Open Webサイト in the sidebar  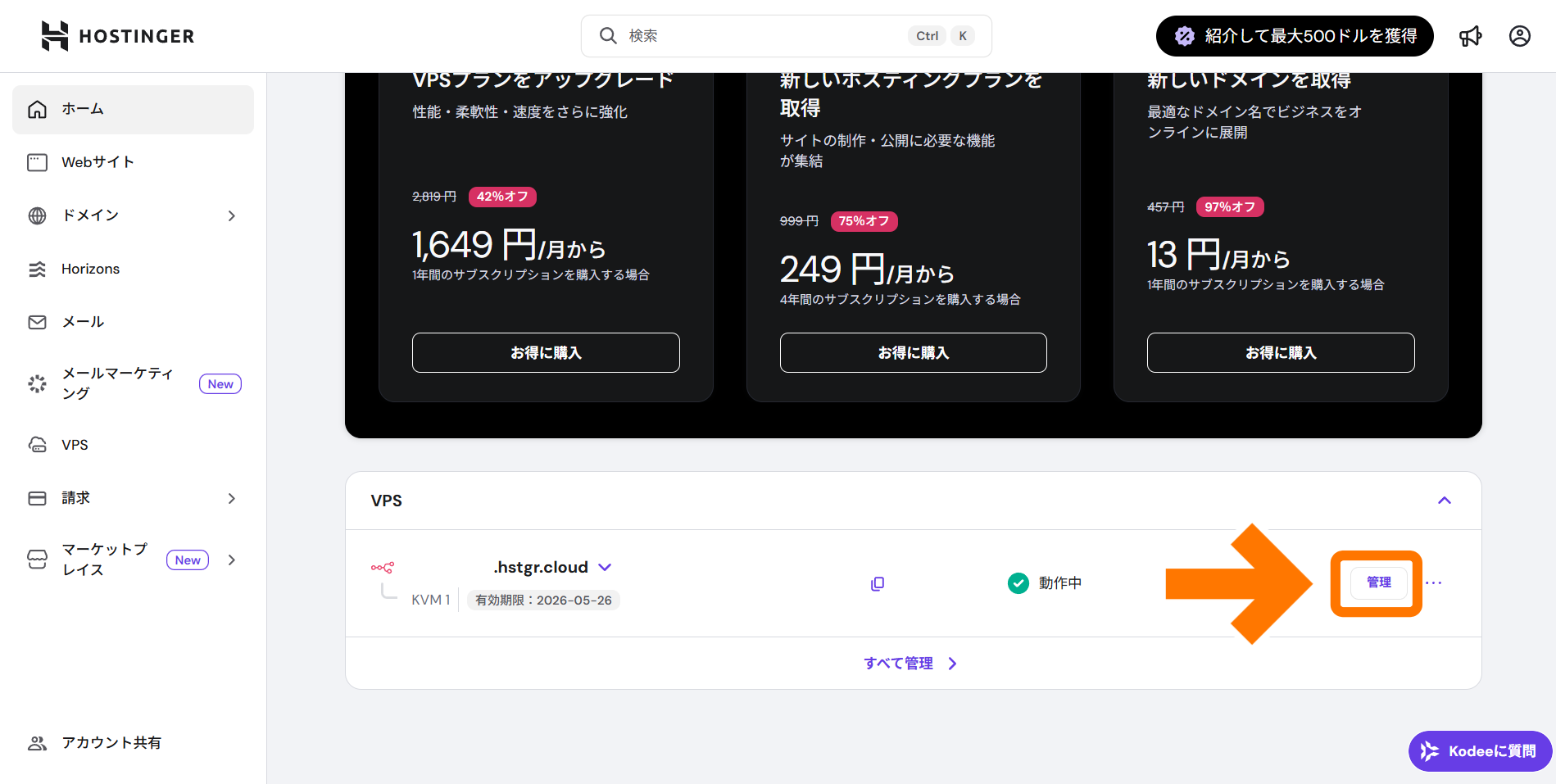[x=98, y=162]
